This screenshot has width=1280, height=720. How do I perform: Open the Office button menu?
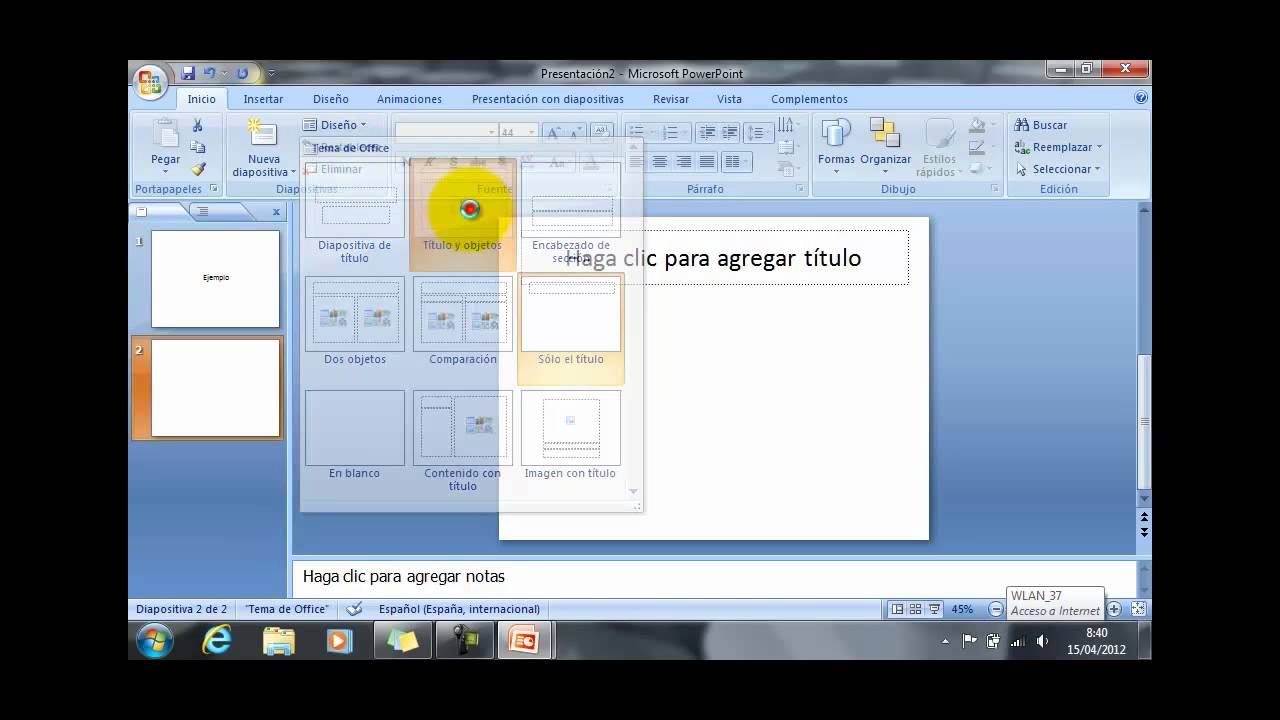pyautogui.click(x=150, y=82)
